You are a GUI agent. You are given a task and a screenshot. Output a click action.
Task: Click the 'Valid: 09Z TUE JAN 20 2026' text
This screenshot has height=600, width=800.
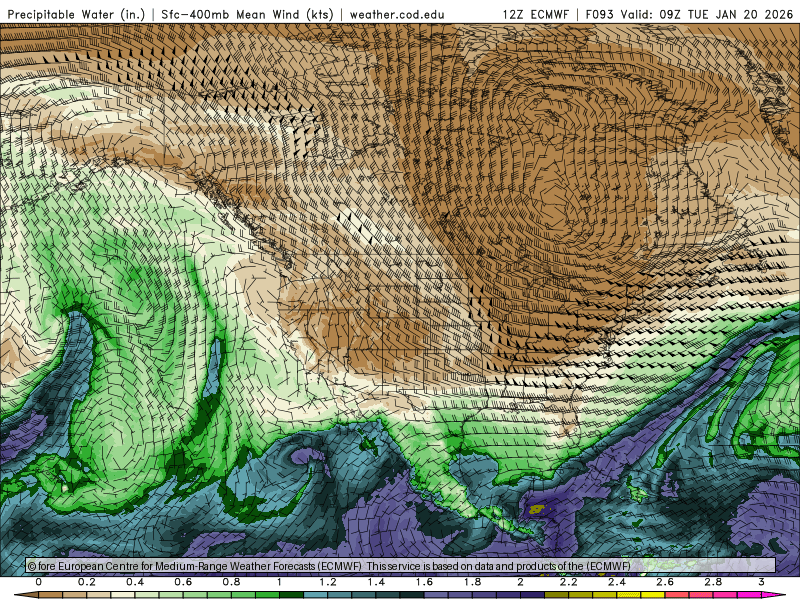click(707, 15)
